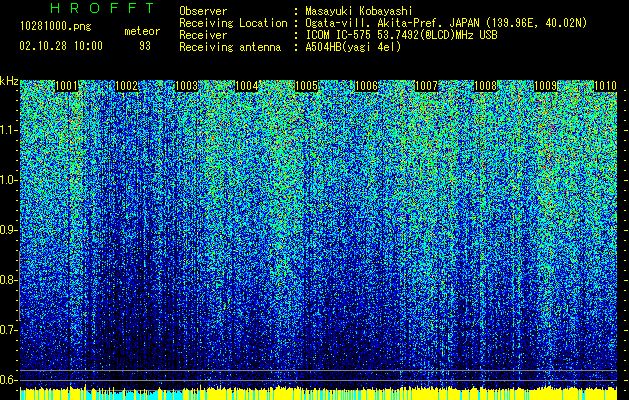Click the 1001 time marker
Screen dimensions: 629x400
pyautogui.click(x=66, y=86)
